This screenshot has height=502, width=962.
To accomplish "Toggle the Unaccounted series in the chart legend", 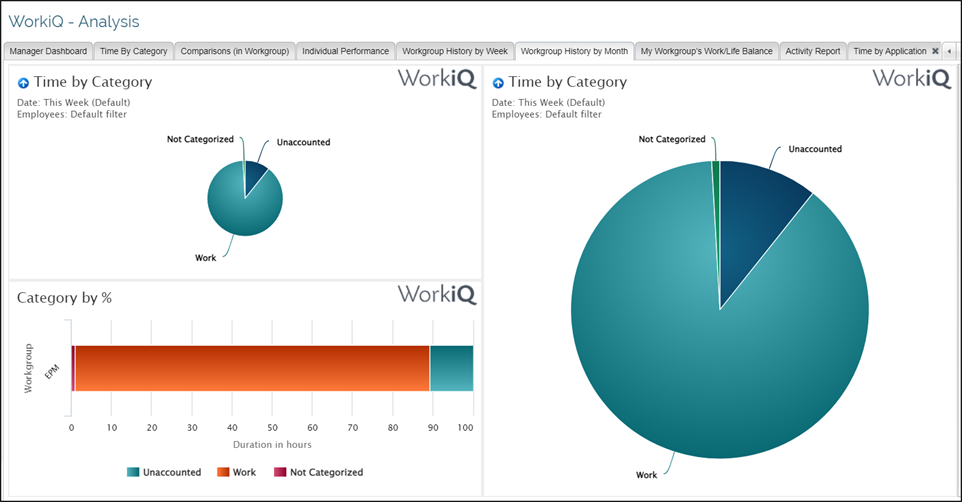I will tap(164, 472).
